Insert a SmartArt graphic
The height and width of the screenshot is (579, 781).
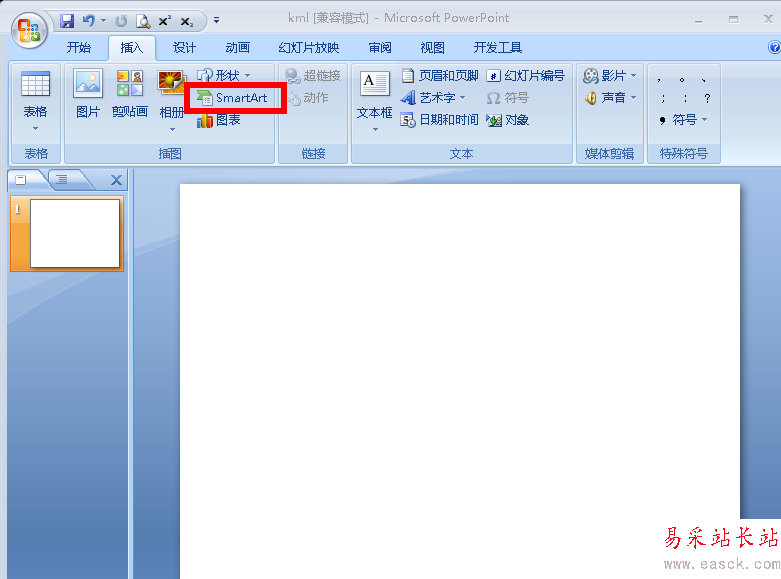(x=233, y=98)
